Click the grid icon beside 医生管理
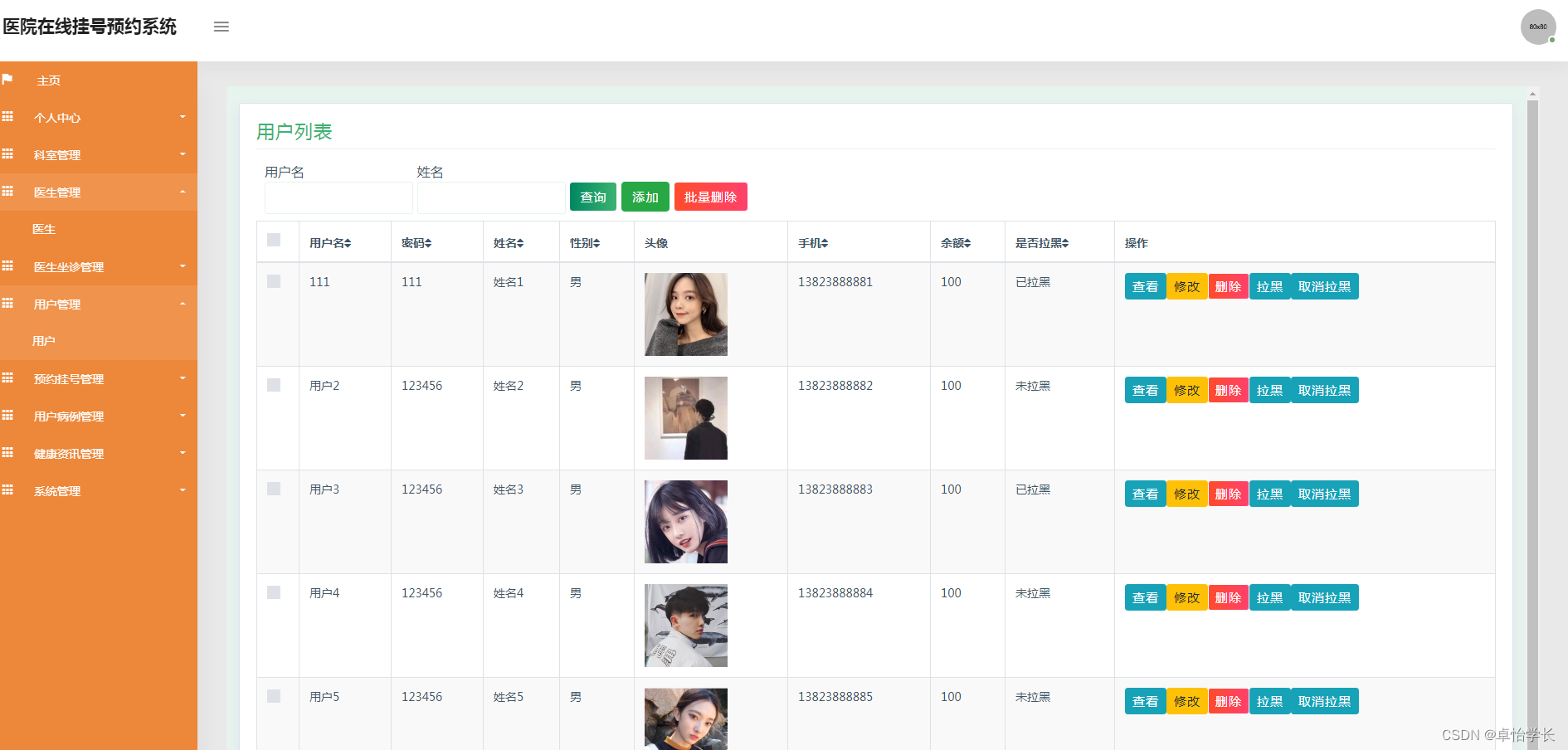 (7, 192)
